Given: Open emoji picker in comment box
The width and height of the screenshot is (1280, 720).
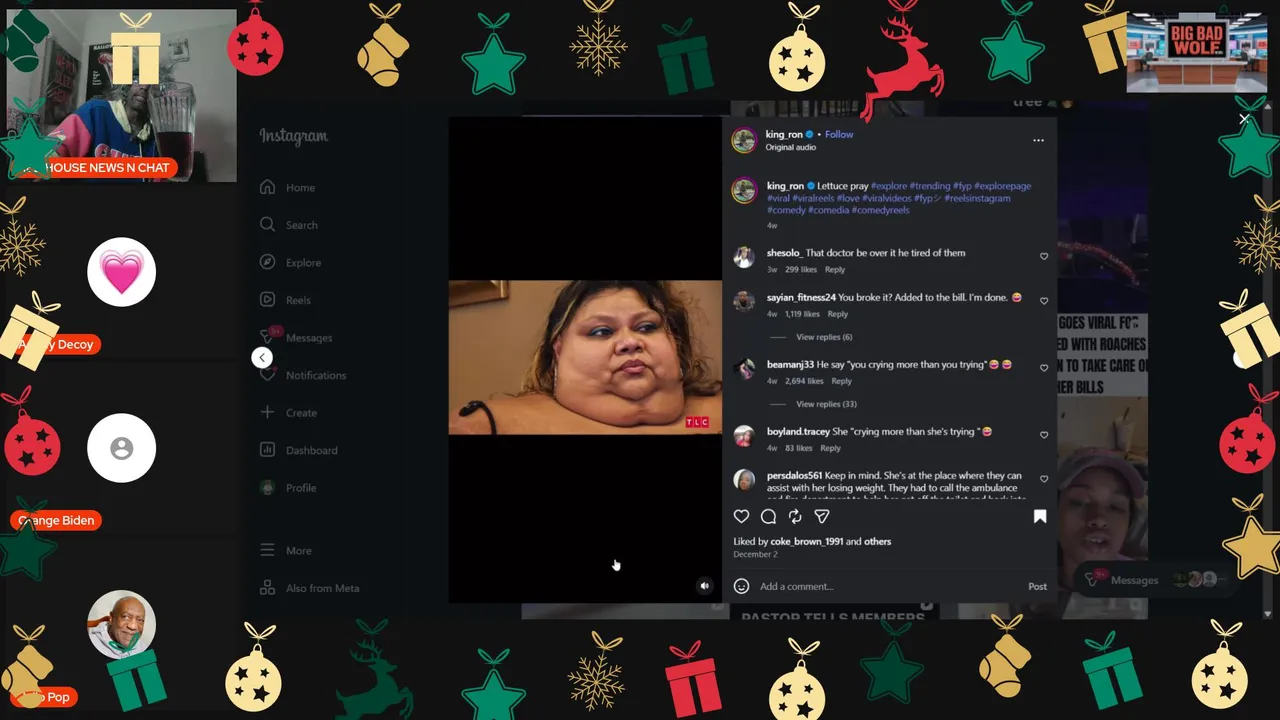Looking at the screenshot, I should pos(741,586).
